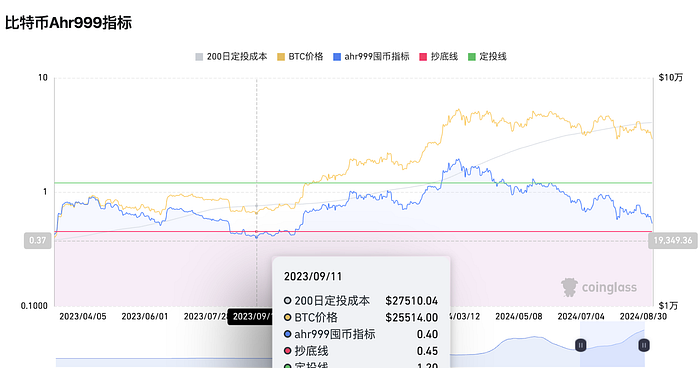Click the left handle of the range slider
Image resolution: width=700 pixels, height=368 pixels.
click(x=580, y=345)
